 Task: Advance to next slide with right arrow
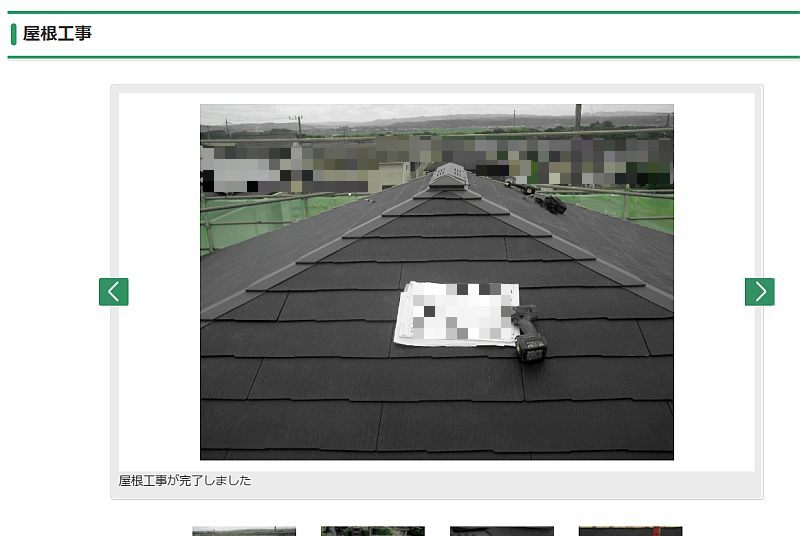coord(760,292)
